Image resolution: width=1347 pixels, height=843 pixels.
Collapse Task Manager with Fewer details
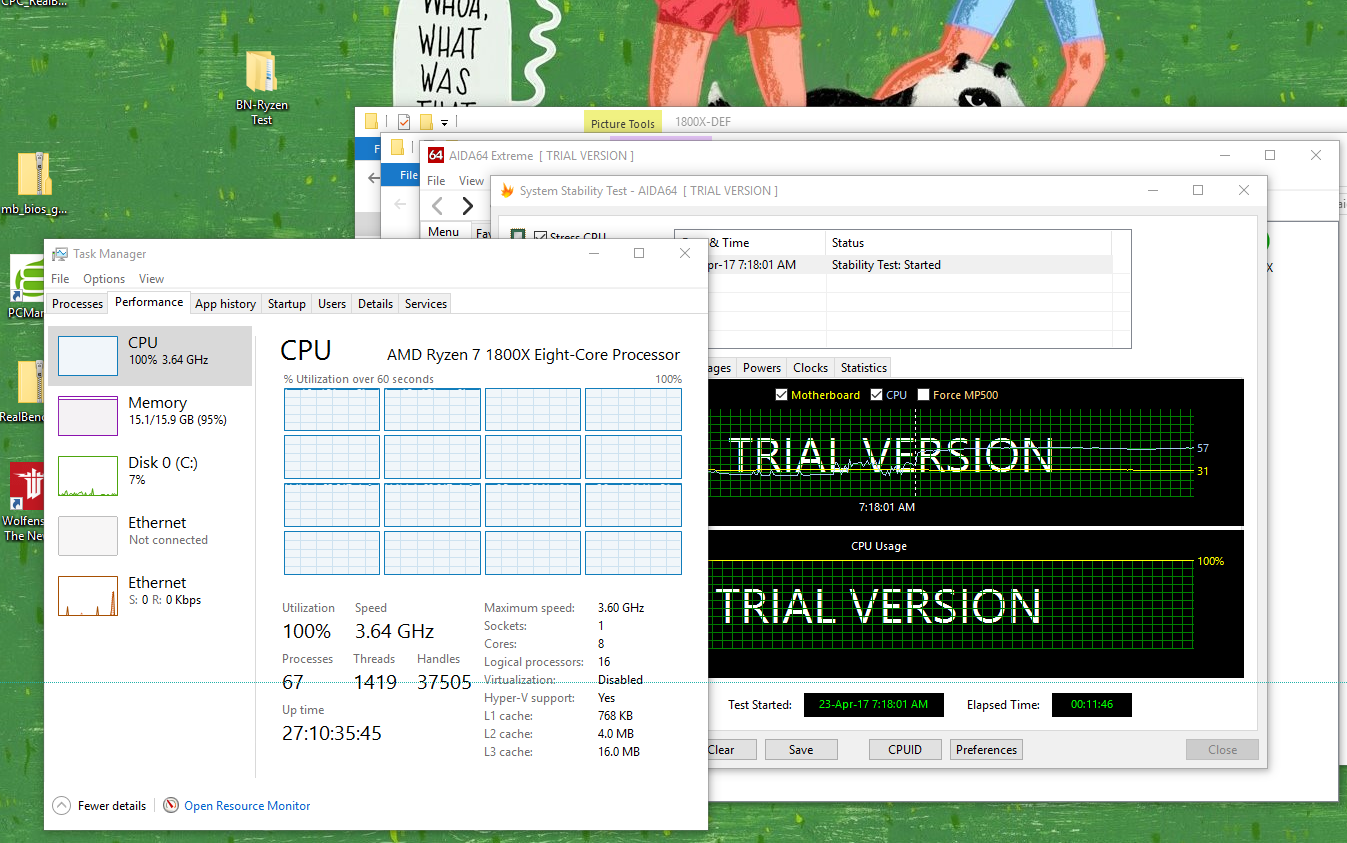100,805
